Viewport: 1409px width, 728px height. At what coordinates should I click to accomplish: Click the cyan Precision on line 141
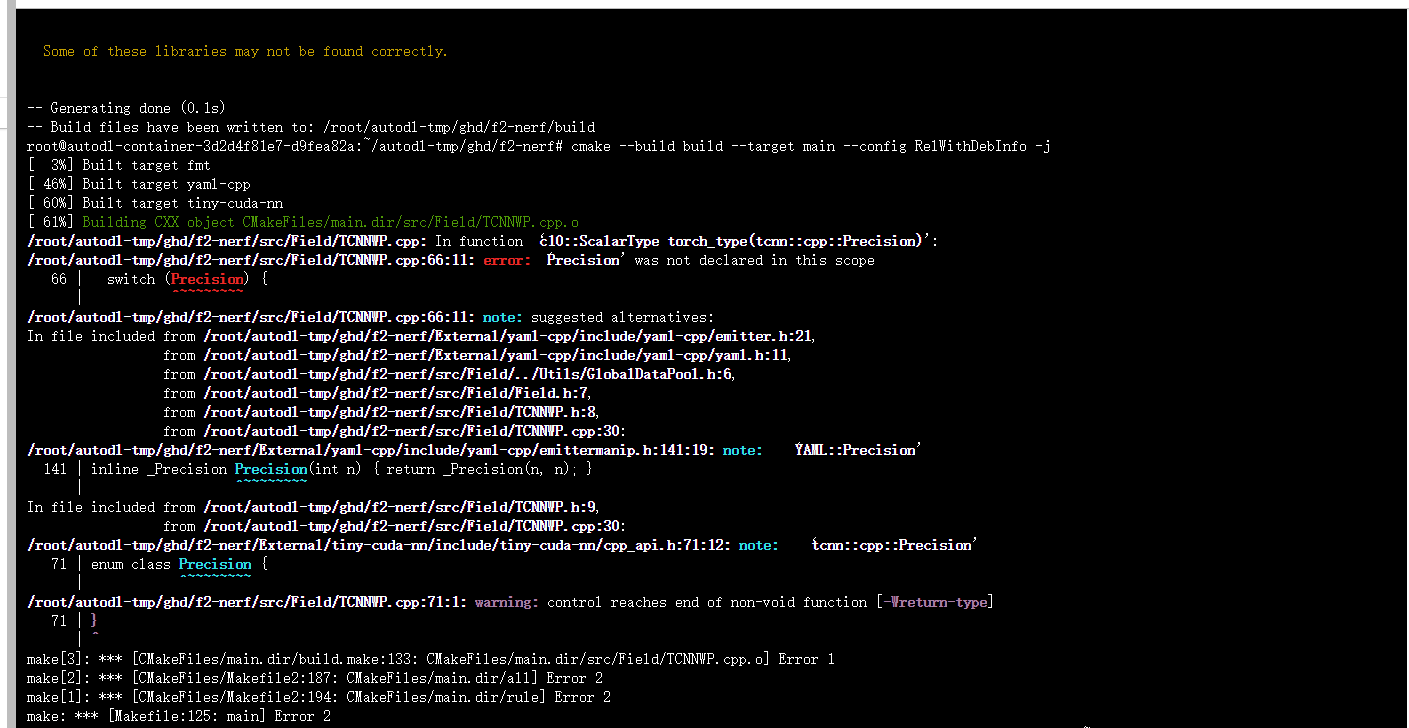271,468
